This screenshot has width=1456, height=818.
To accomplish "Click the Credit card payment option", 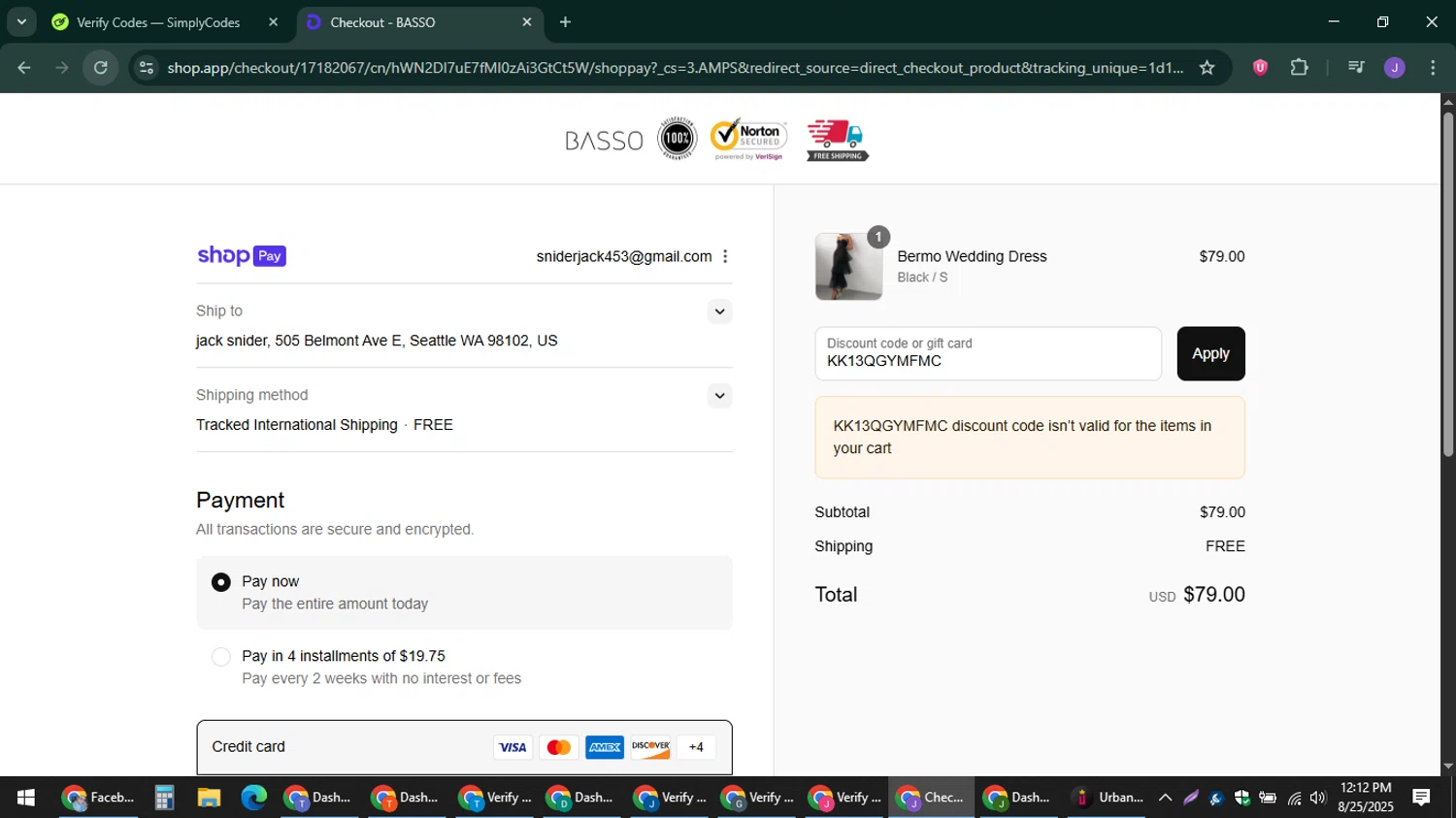I will coord(464,747).
